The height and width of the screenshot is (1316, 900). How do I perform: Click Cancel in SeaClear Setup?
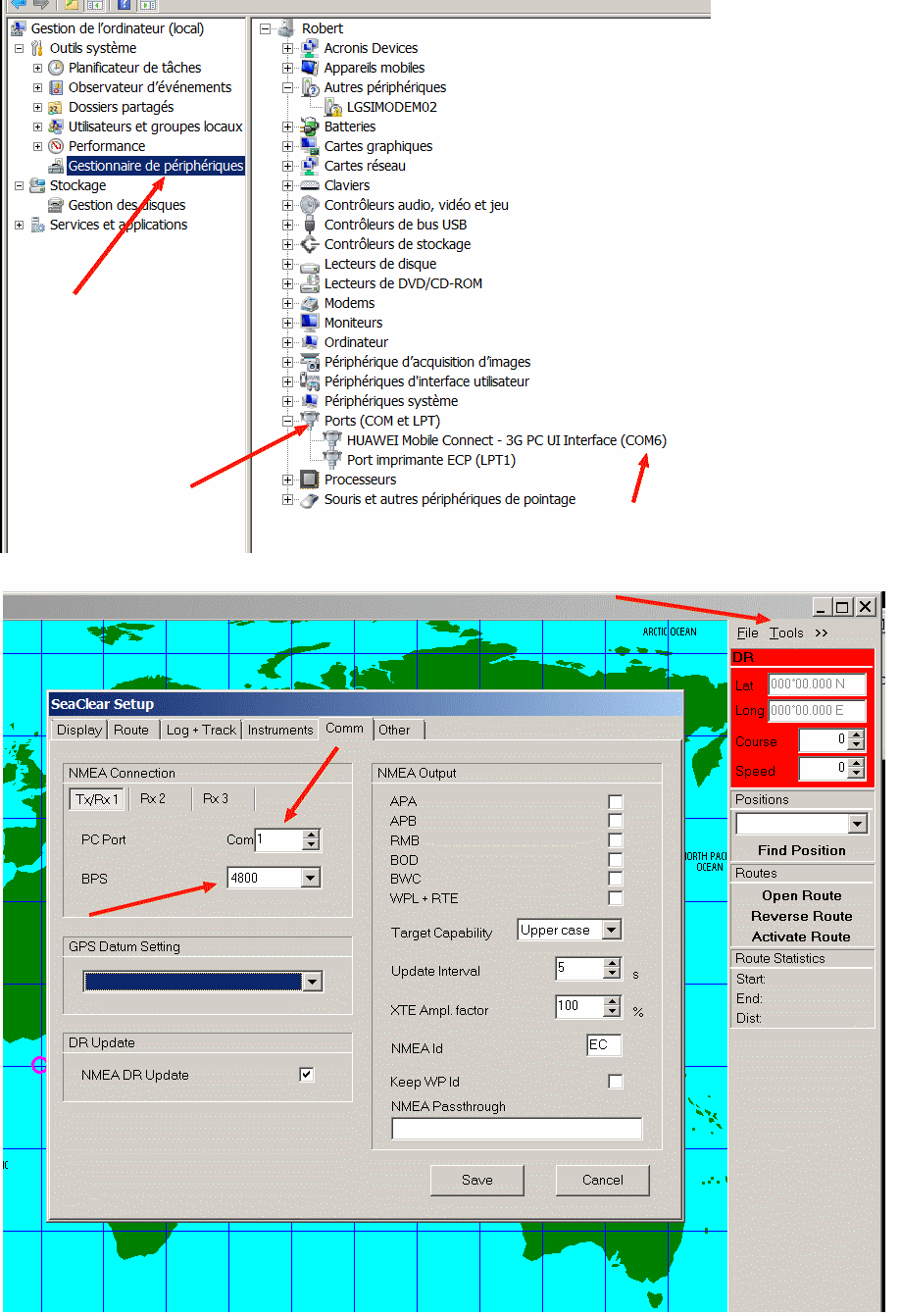click(x=603, y=1180)
